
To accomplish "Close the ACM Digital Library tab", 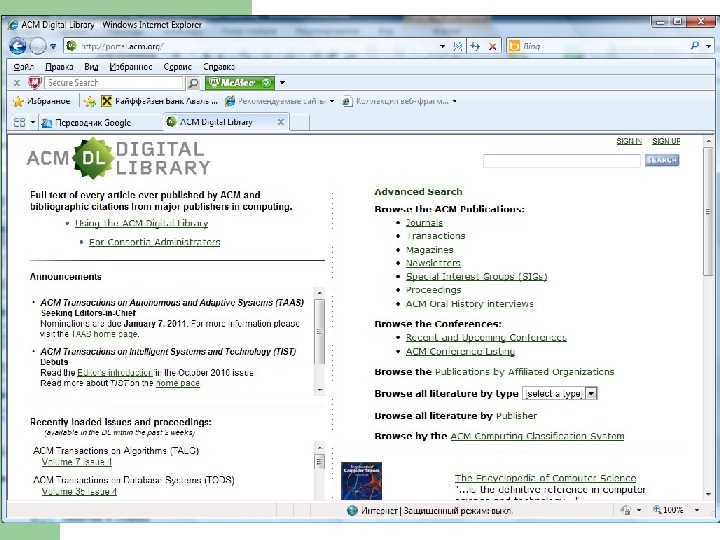I will [x=281, y=122].
